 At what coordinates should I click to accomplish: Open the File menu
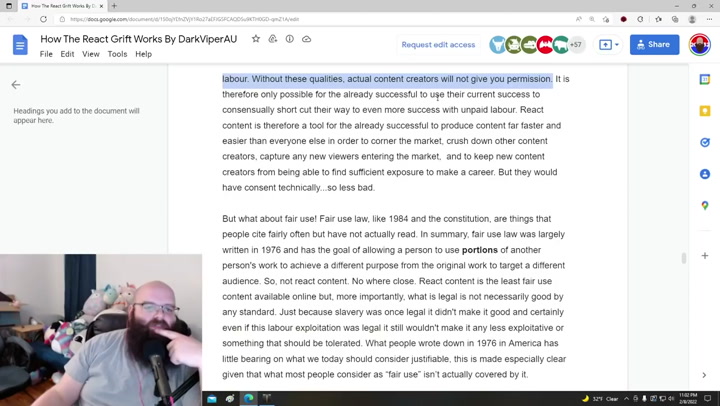[46, 54]
